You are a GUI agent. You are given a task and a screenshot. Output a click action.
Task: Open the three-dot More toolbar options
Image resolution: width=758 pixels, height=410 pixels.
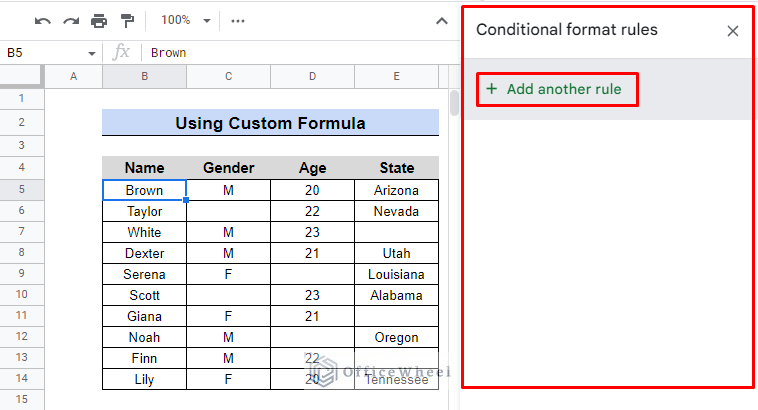[238, 21]
